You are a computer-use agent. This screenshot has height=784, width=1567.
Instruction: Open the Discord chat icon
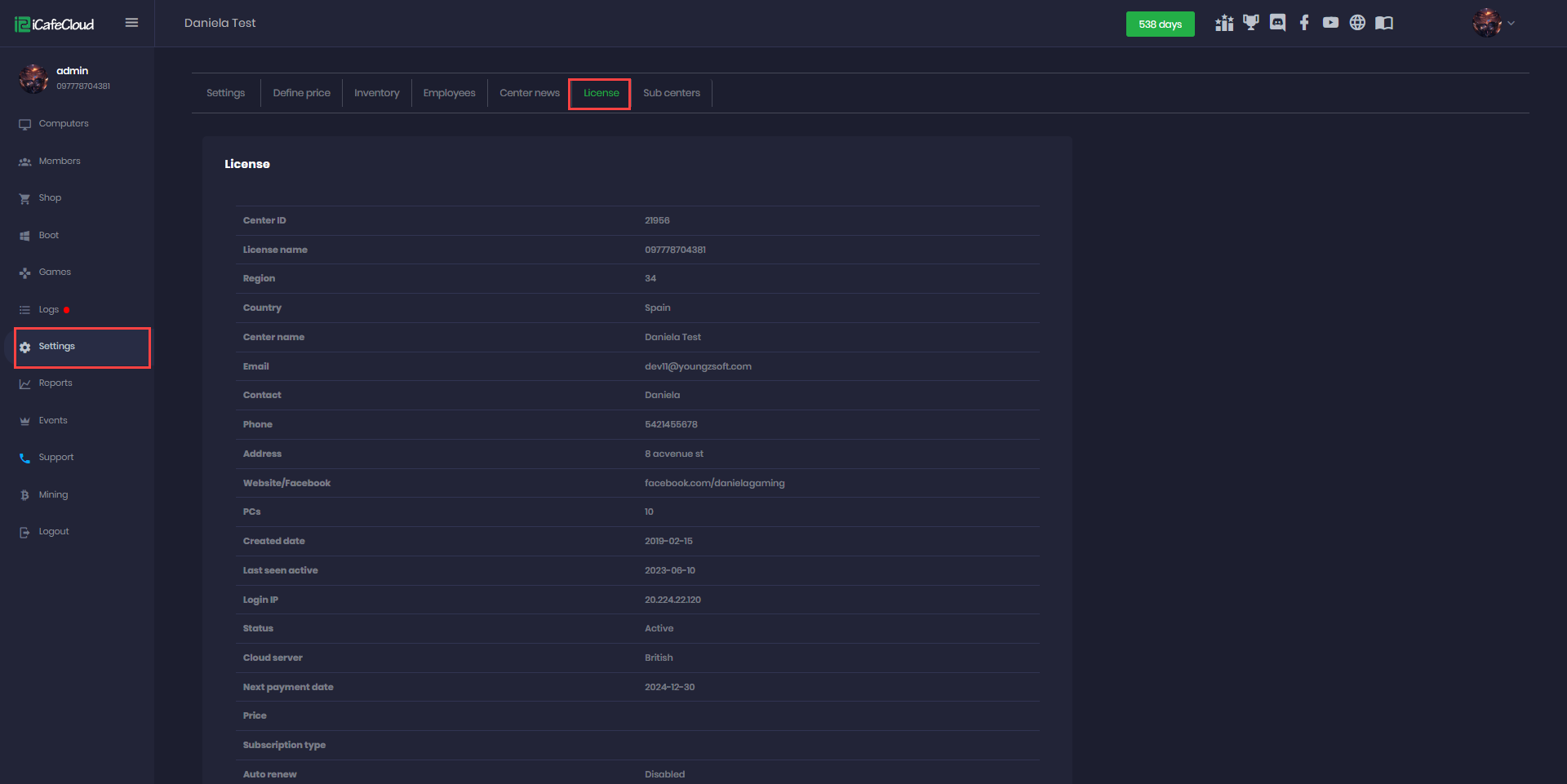click(x=1277, y=23)
